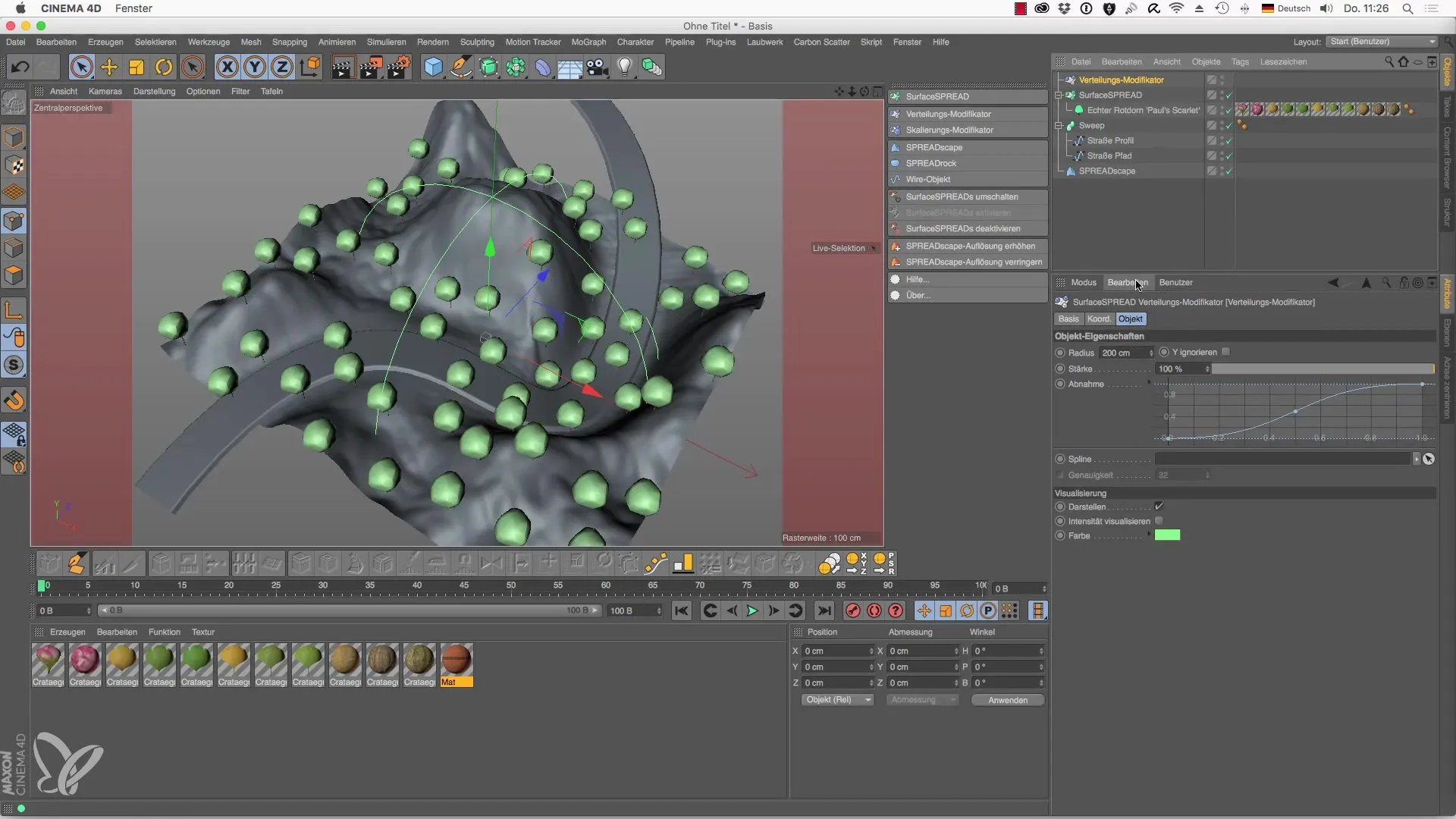Viewport: 1456px width, 819px height.
Task: Render the current view icon
Action: 342,67
